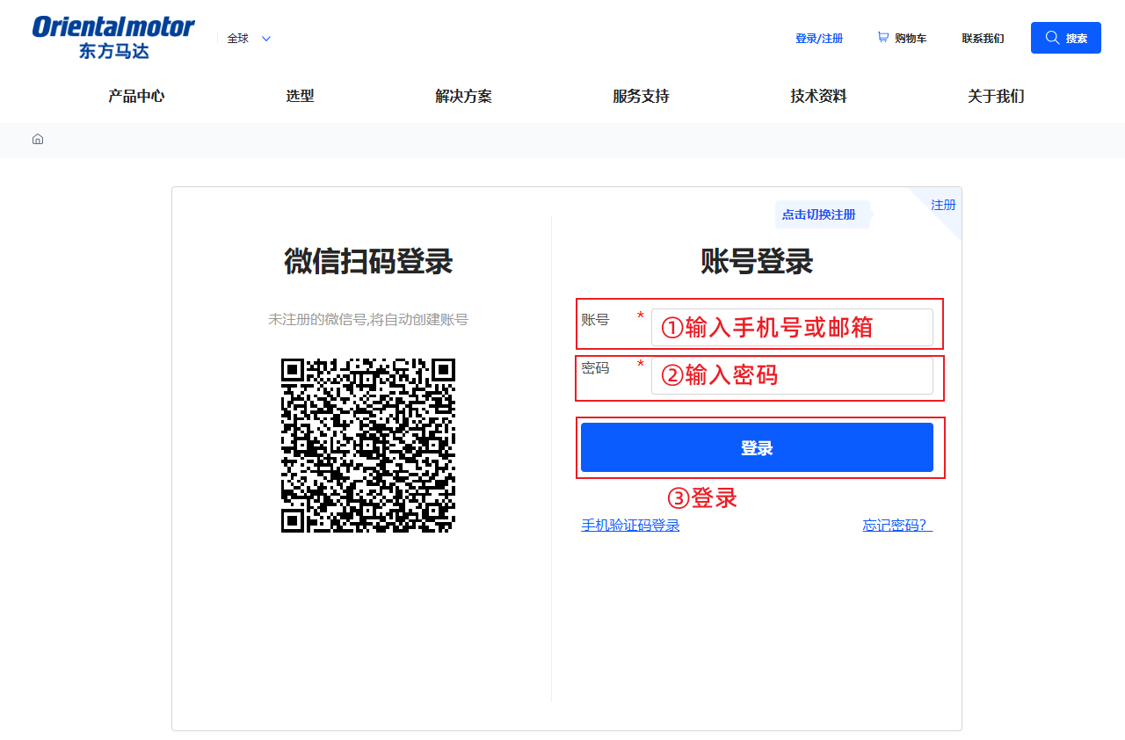Open the 全球 region dropdown
1125x740 pixels.
pyautogui.click(x=246, y=37)
